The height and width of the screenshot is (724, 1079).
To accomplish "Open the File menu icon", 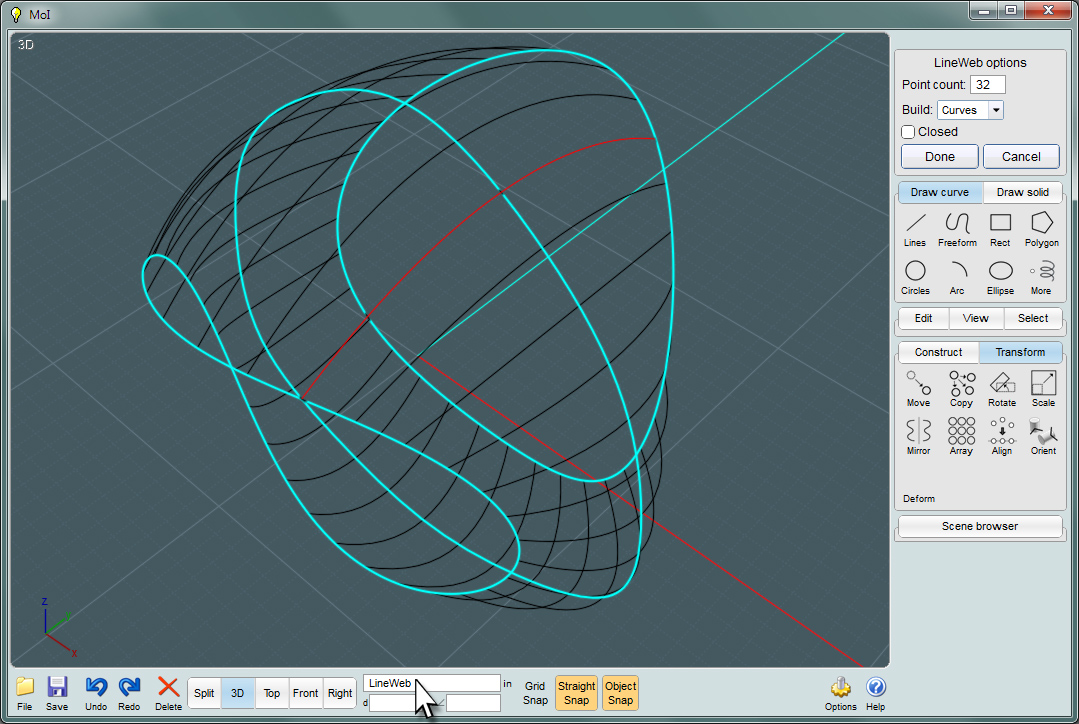I will pyautogui.click(x=25, y=693).
